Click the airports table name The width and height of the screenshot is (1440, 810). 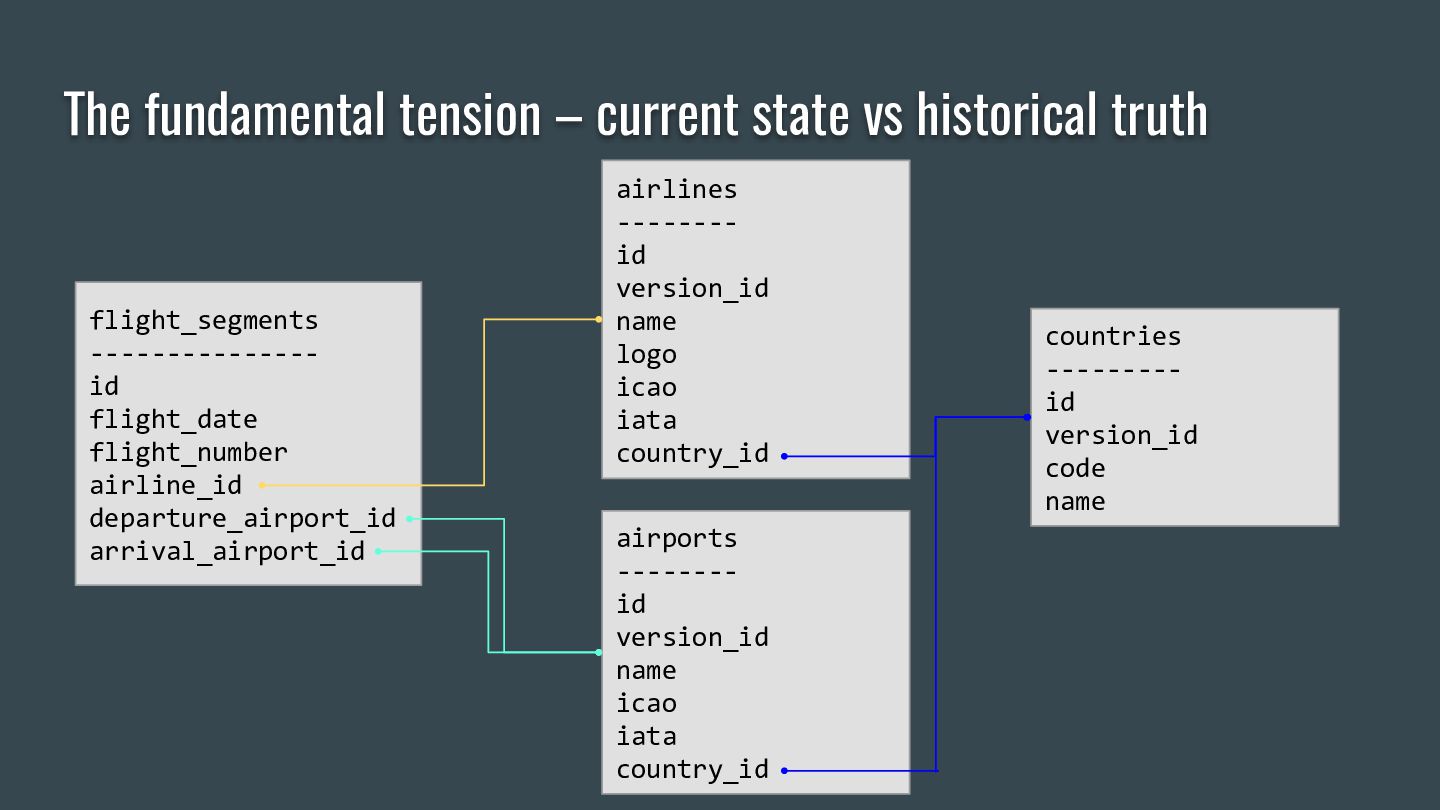coord(677,539)
